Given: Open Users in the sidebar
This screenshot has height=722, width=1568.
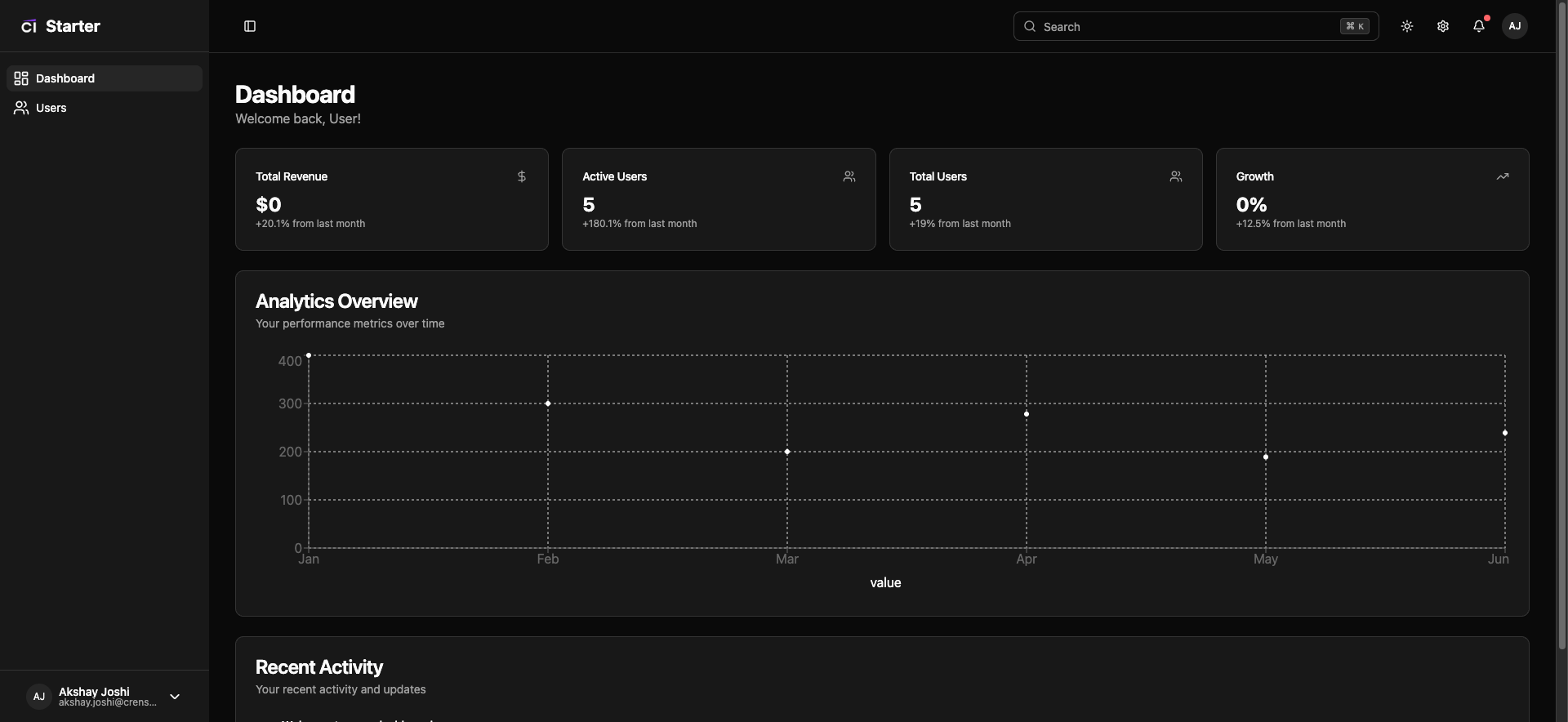Looking at the screenshot, I should coord(105,108).
